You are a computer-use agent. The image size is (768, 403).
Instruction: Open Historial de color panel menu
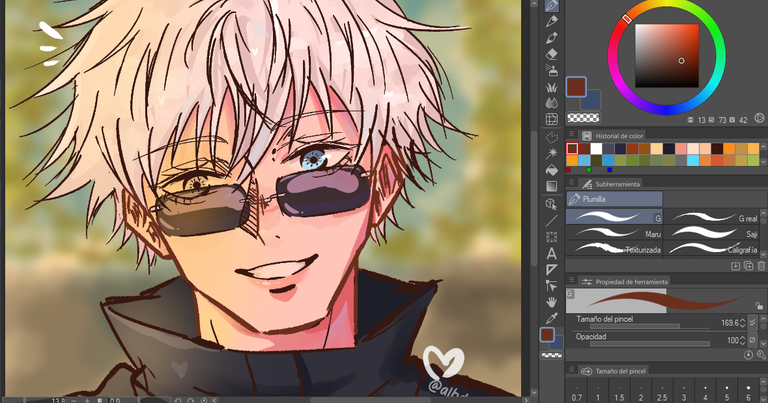(x=571, y=134)
